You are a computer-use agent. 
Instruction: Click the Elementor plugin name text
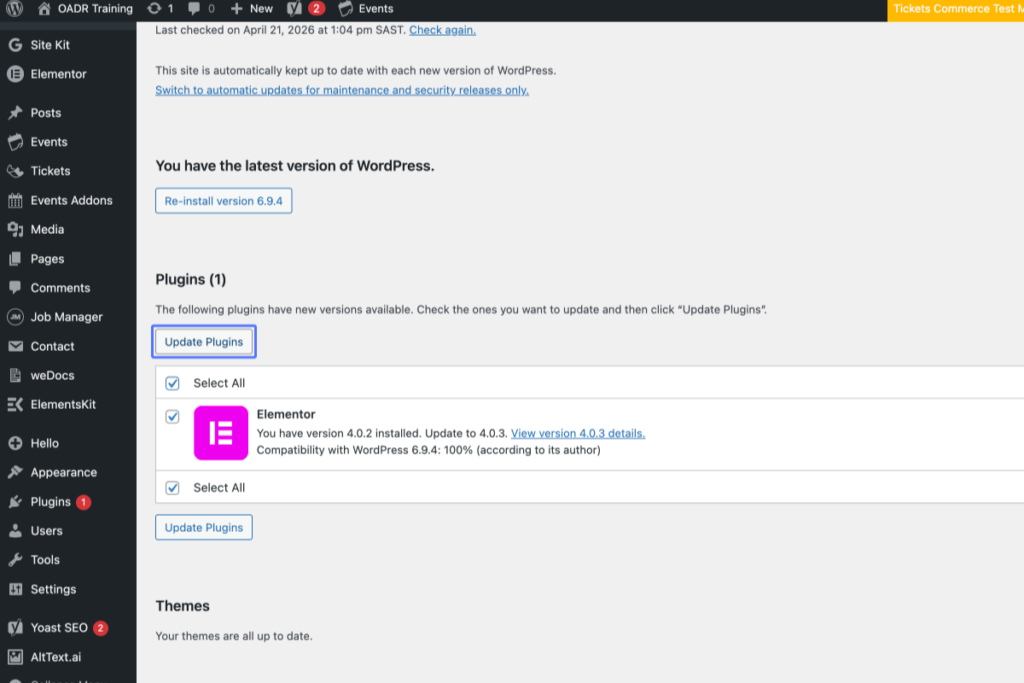tap(286, 414)
